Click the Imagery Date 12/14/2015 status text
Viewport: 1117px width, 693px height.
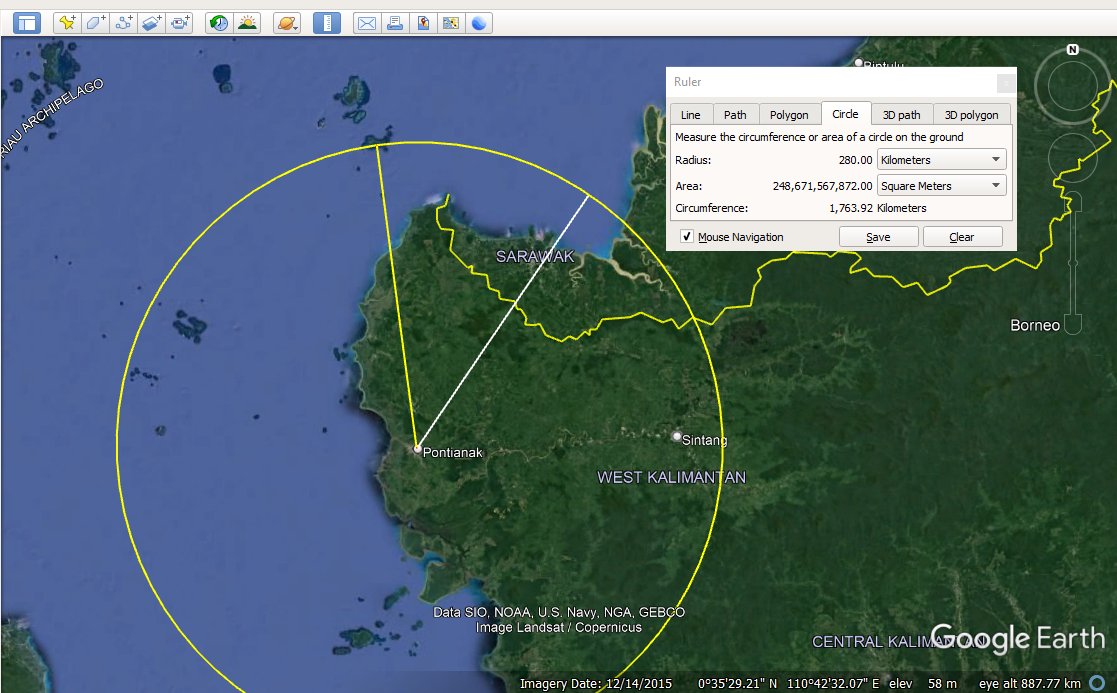pyautogui.click(x=596, y=684)
